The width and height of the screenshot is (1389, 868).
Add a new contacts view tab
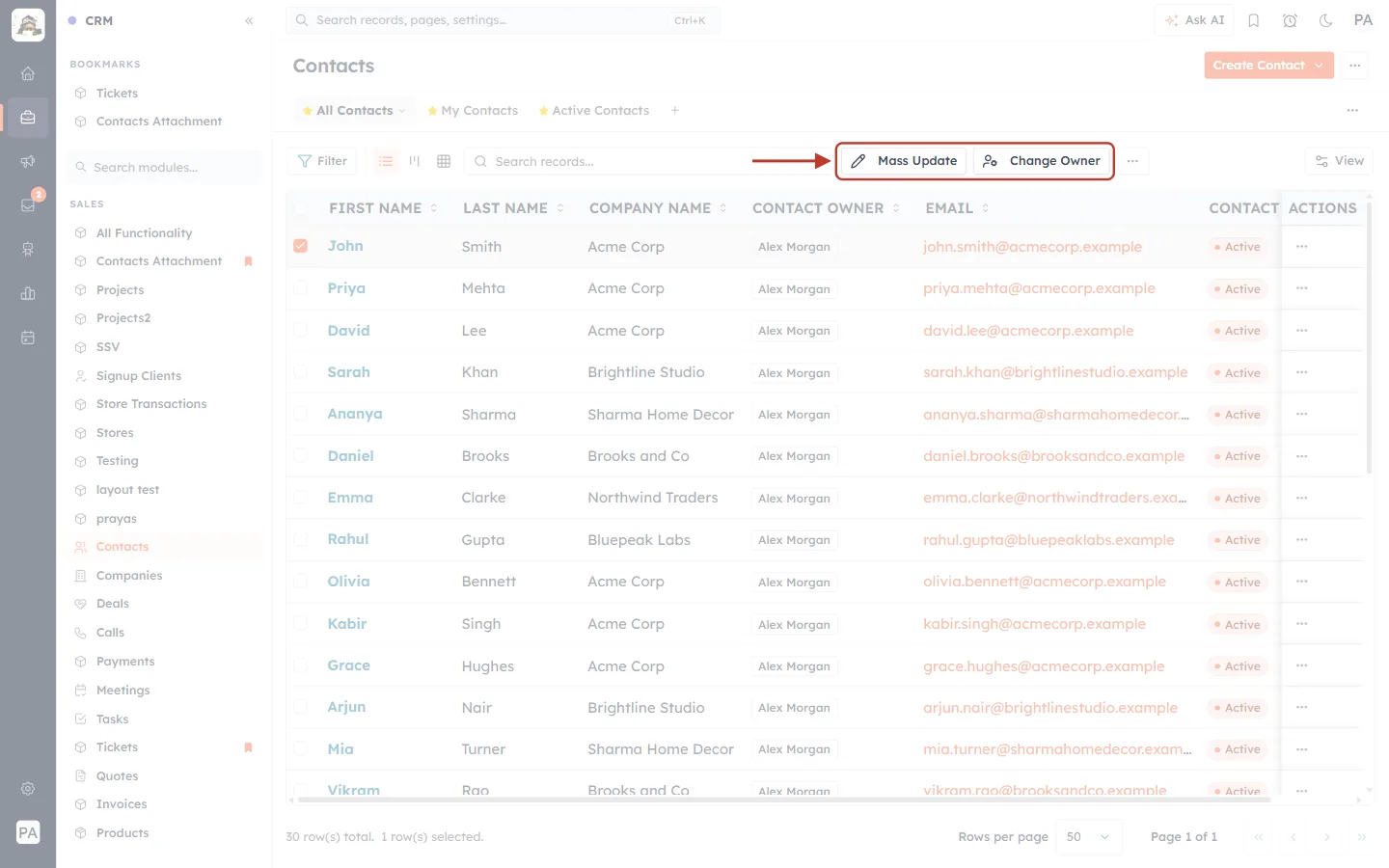tap(675, 111)
